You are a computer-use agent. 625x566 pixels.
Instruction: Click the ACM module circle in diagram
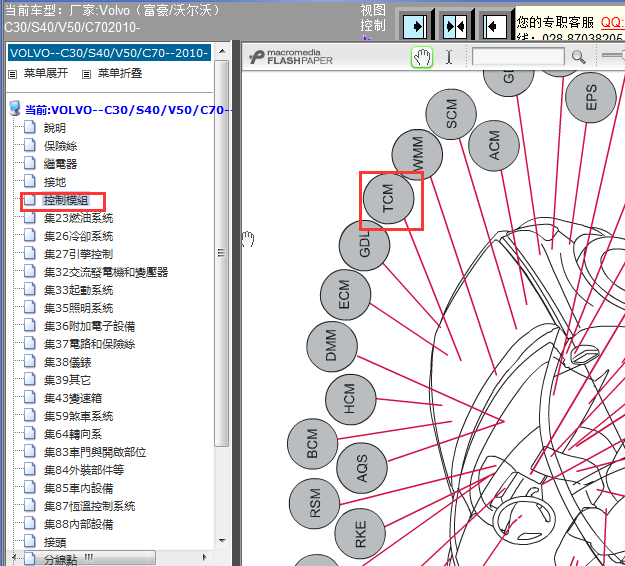pos(493,145)
